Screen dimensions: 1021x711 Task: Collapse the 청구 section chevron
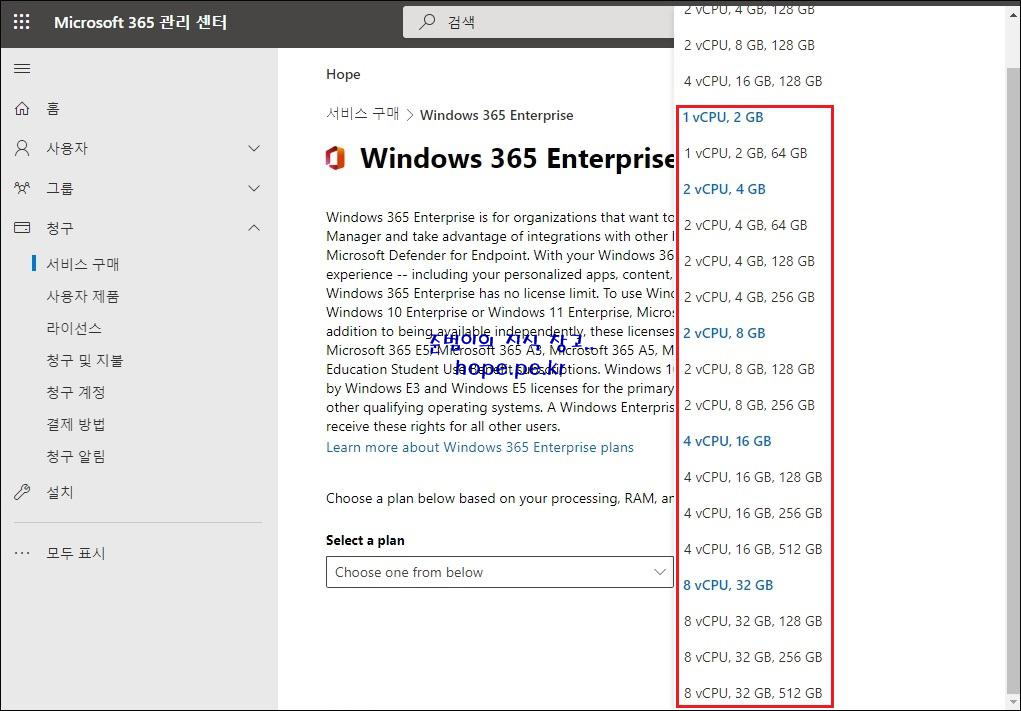coord(255,228)
